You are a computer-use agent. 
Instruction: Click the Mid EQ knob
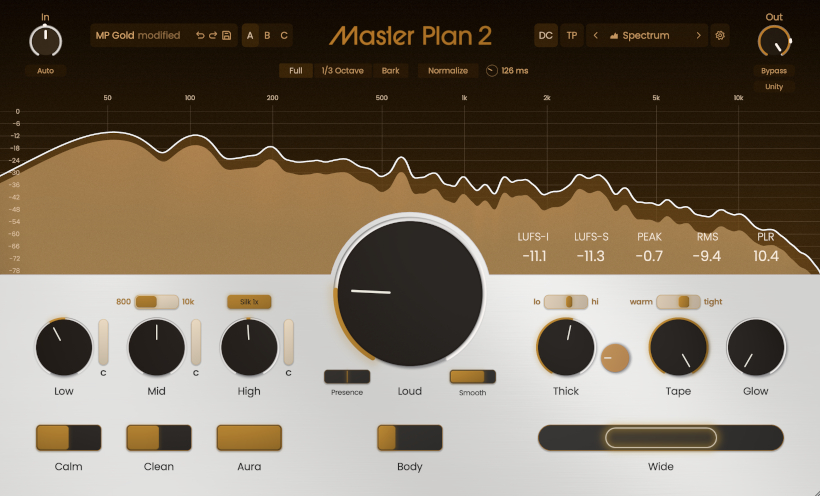[x=156, y=347]
